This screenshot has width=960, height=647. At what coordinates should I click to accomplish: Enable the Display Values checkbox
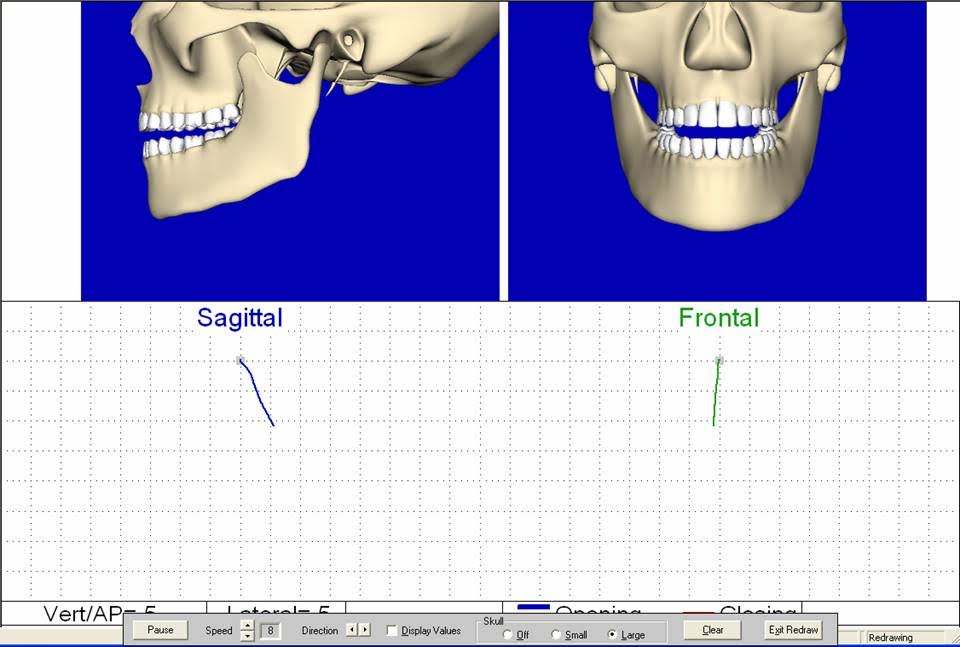coord(392,631)
